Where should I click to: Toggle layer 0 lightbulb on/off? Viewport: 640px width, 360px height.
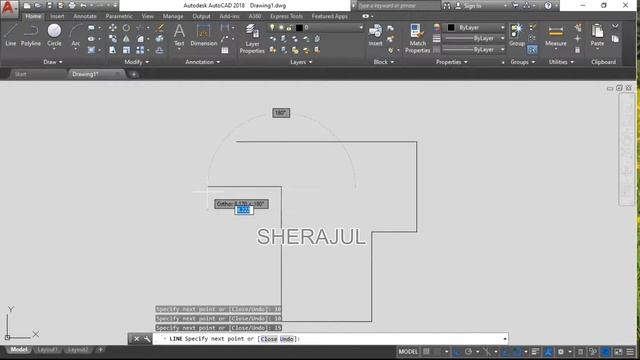pos(272,27)
